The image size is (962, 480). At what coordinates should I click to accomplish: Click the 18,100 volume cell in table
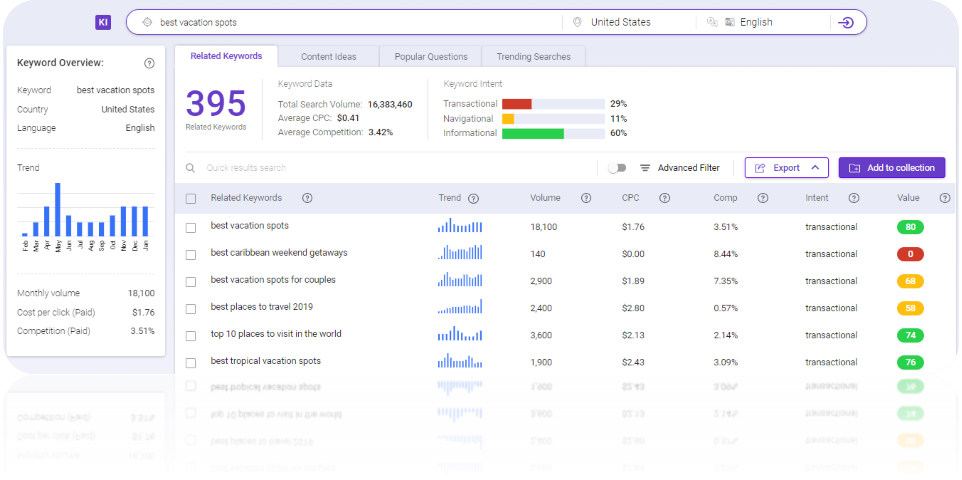pyautogui.click(x=544, y=227)
